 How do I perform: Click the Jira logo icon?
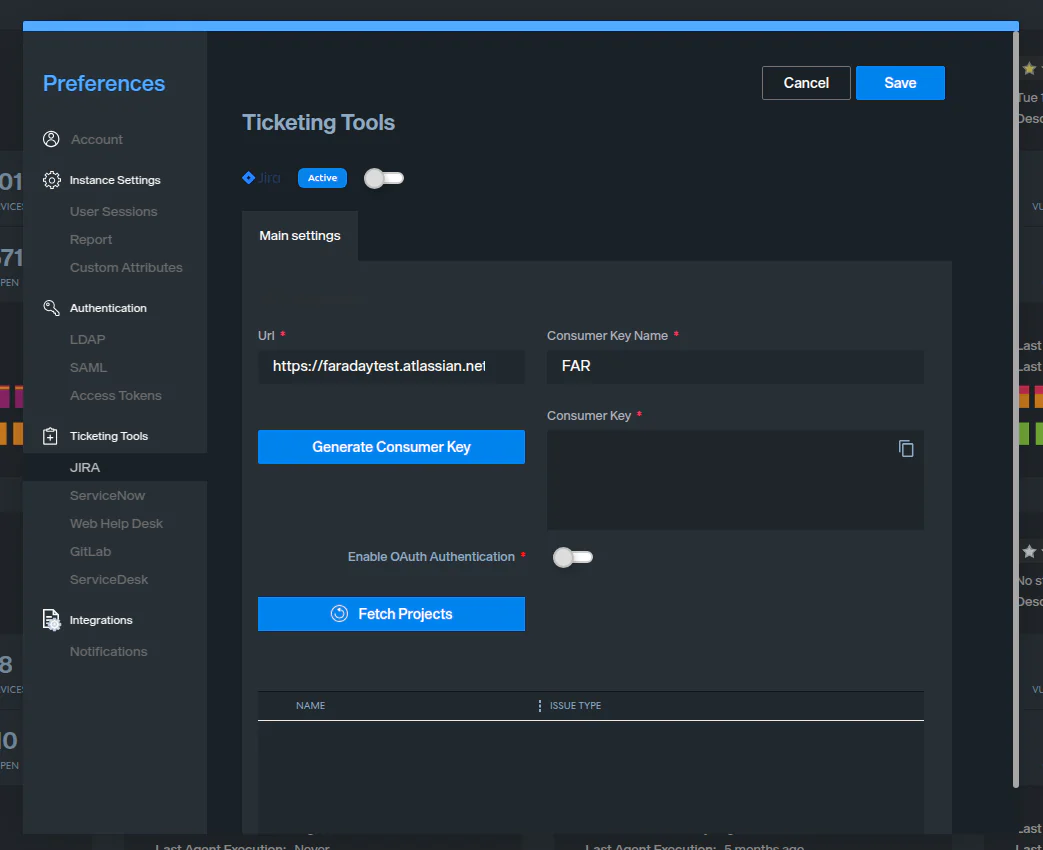249,178
